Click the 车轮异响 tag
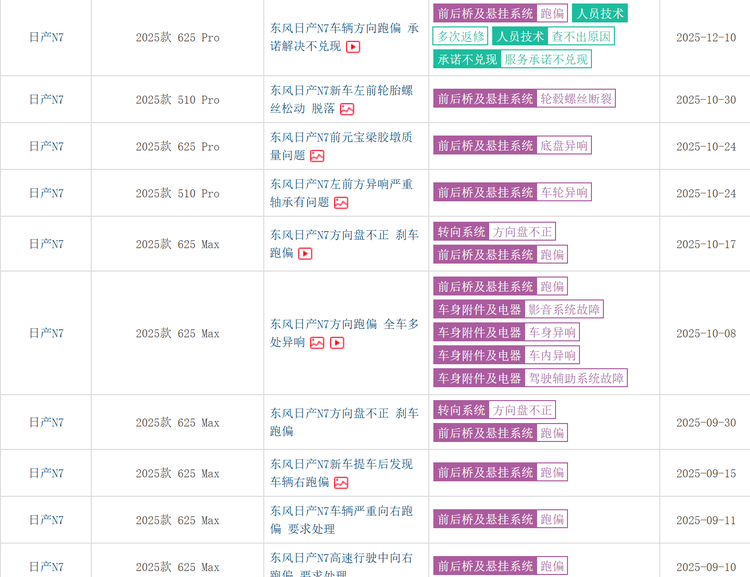 click(x=564, y=192)
